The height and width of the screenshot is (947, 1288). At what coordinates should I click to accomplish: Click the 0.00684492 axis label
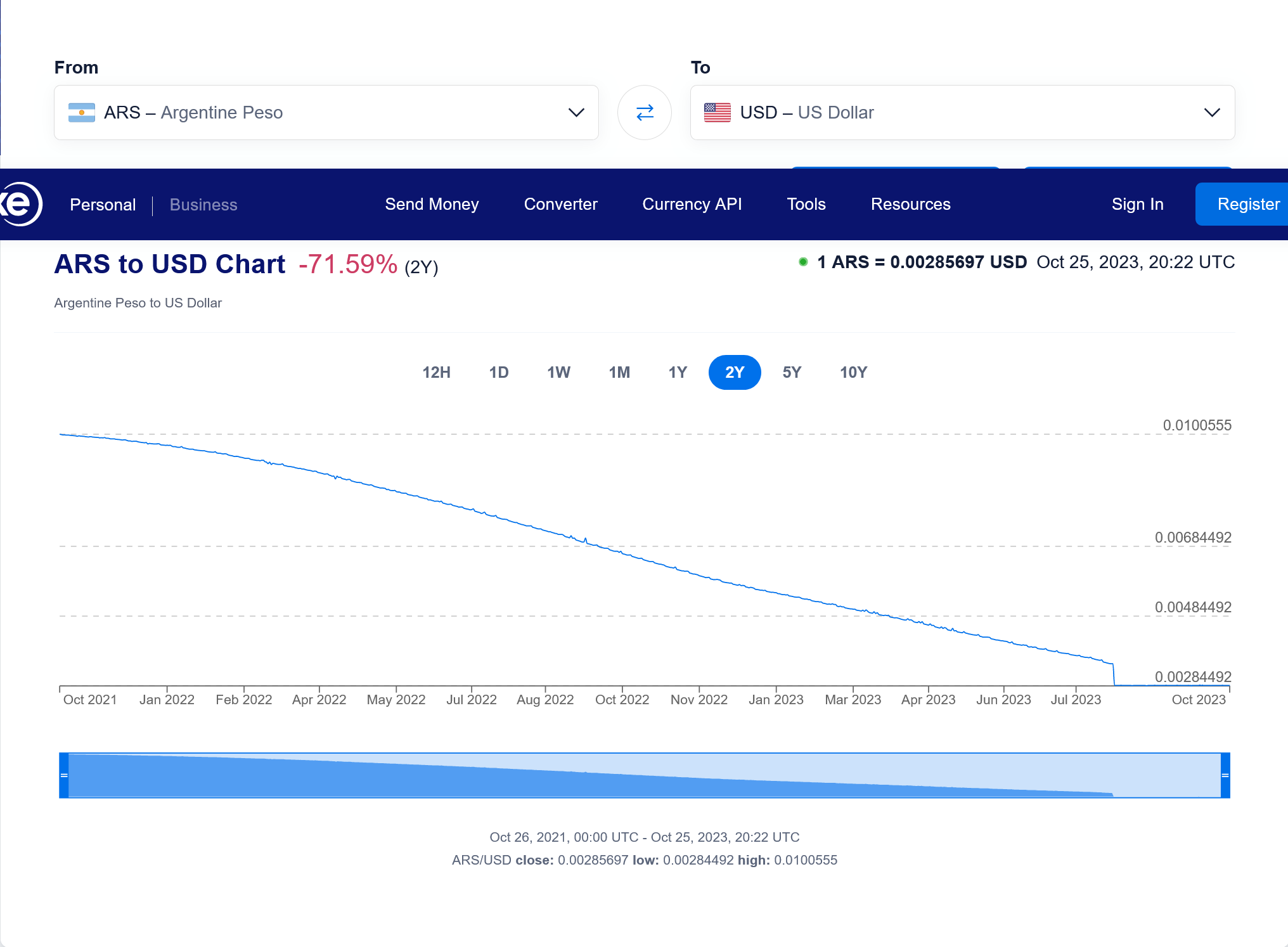coord(1193,538)
